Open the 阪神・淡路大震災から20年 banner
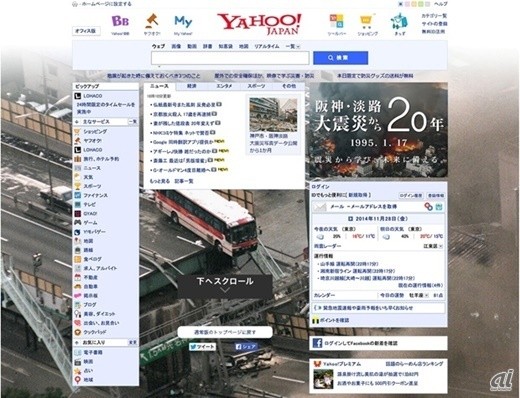Image resolution: width=520 pixels, height=398 pixels. 378,130
